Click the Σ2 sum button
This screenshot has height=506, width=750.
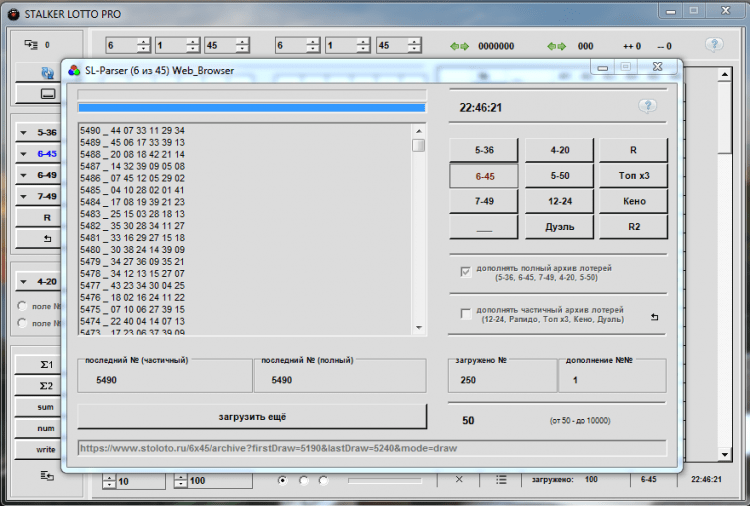pos(47,386)
